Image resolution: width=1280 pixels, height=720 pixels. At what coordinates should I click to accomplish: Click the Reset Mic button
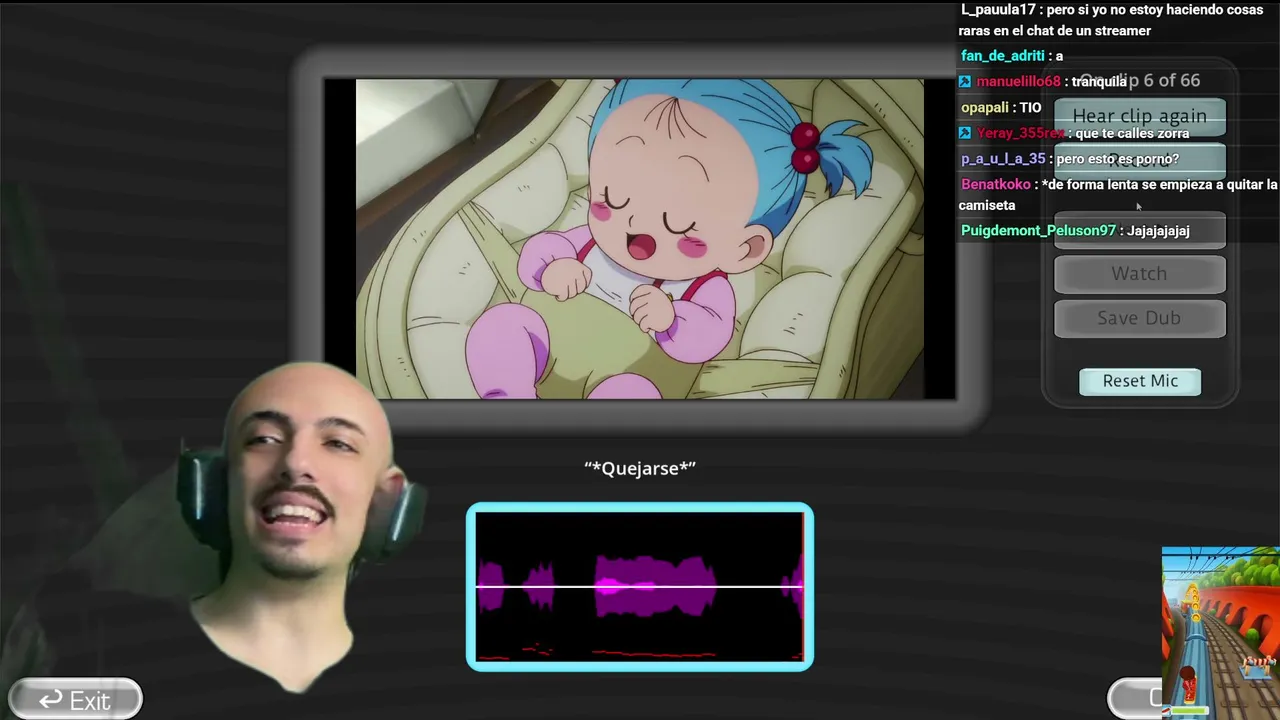(x=1140, y=381)
